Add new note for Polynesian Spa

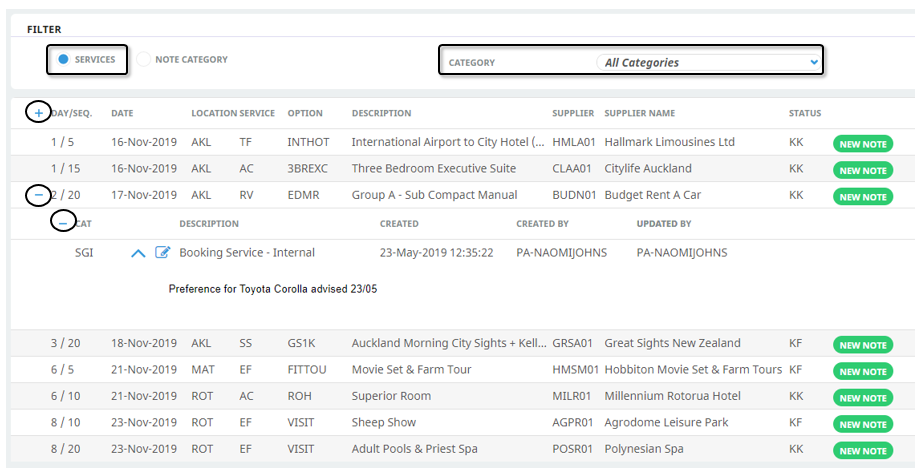[x=862, y=450]
